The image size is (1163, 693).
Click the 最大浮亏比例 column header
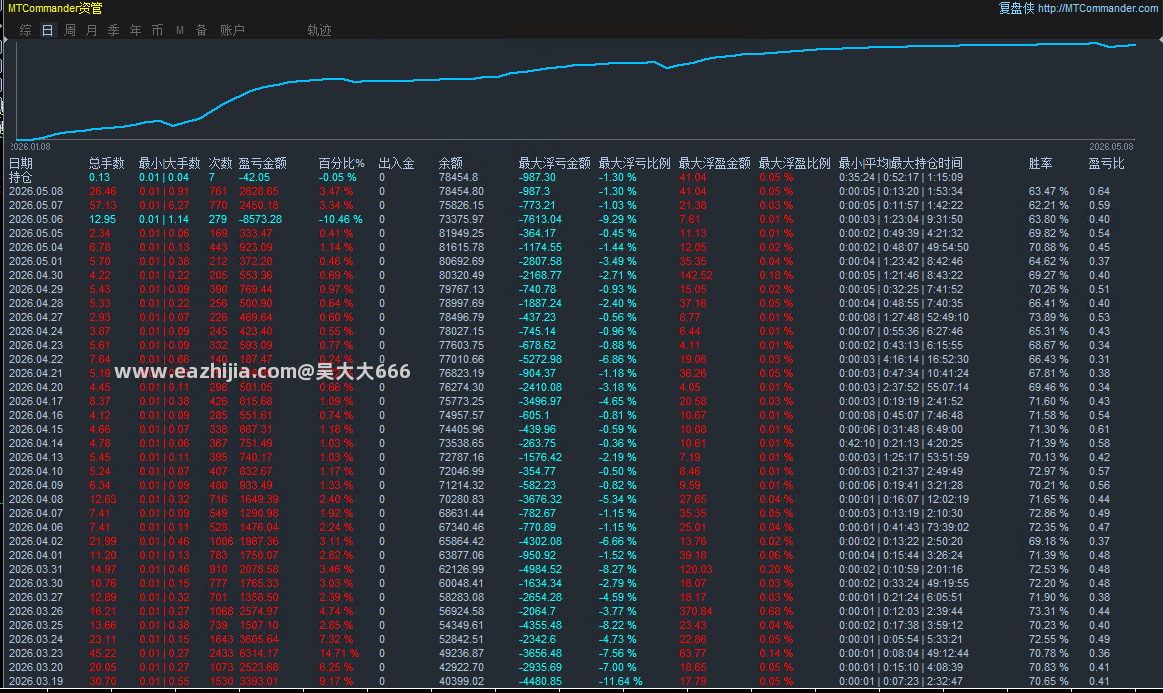coord(635,163)
